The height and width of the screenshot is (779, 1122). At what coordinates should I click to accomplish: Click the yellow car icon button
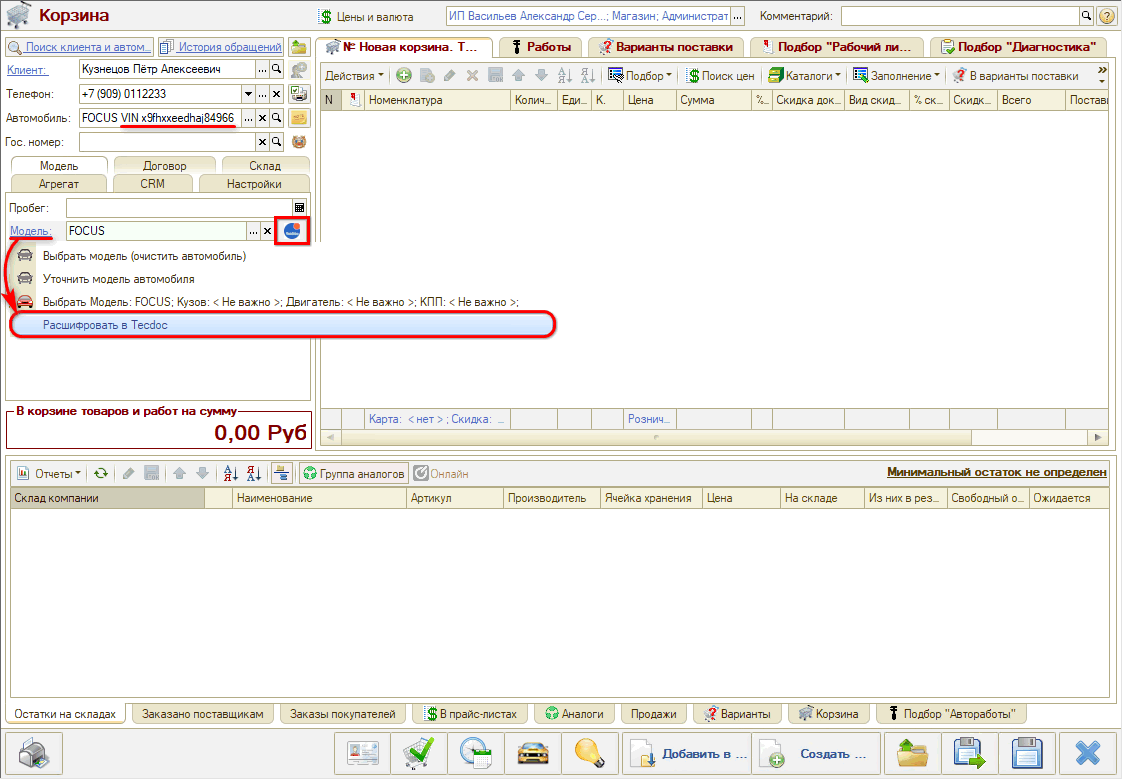point(532,754)
